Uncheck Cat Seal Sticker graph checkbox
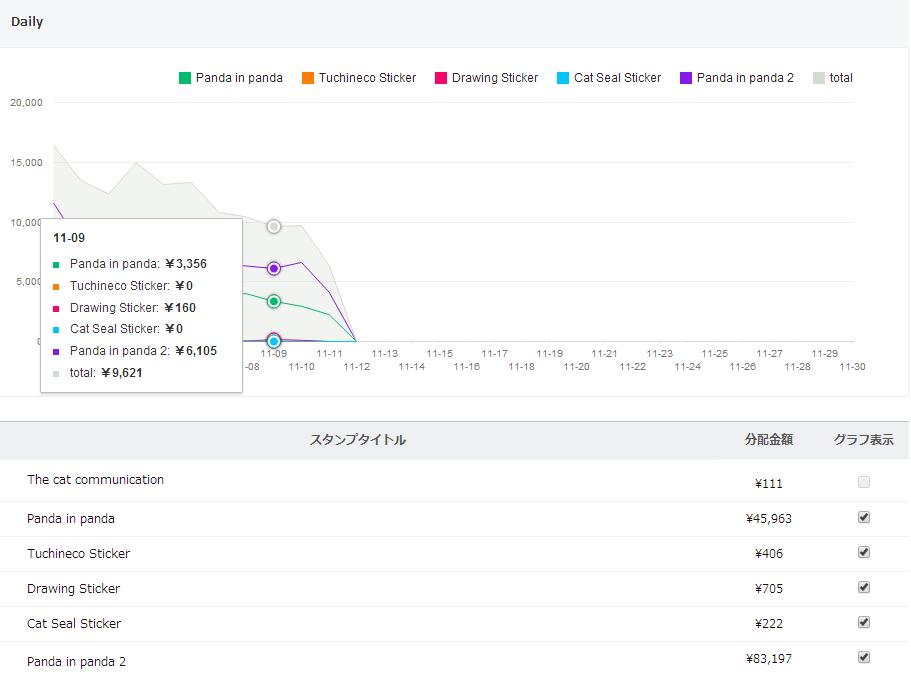This screenshot has width=911, height=680. (x=864, y=622)
